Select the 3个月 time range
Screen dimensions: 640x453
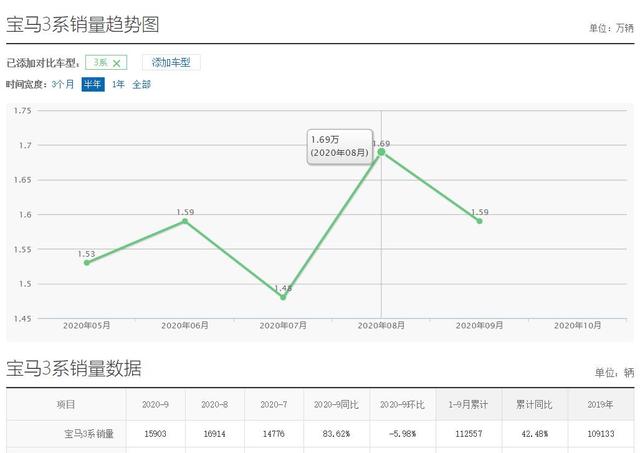tap(63, 84)
